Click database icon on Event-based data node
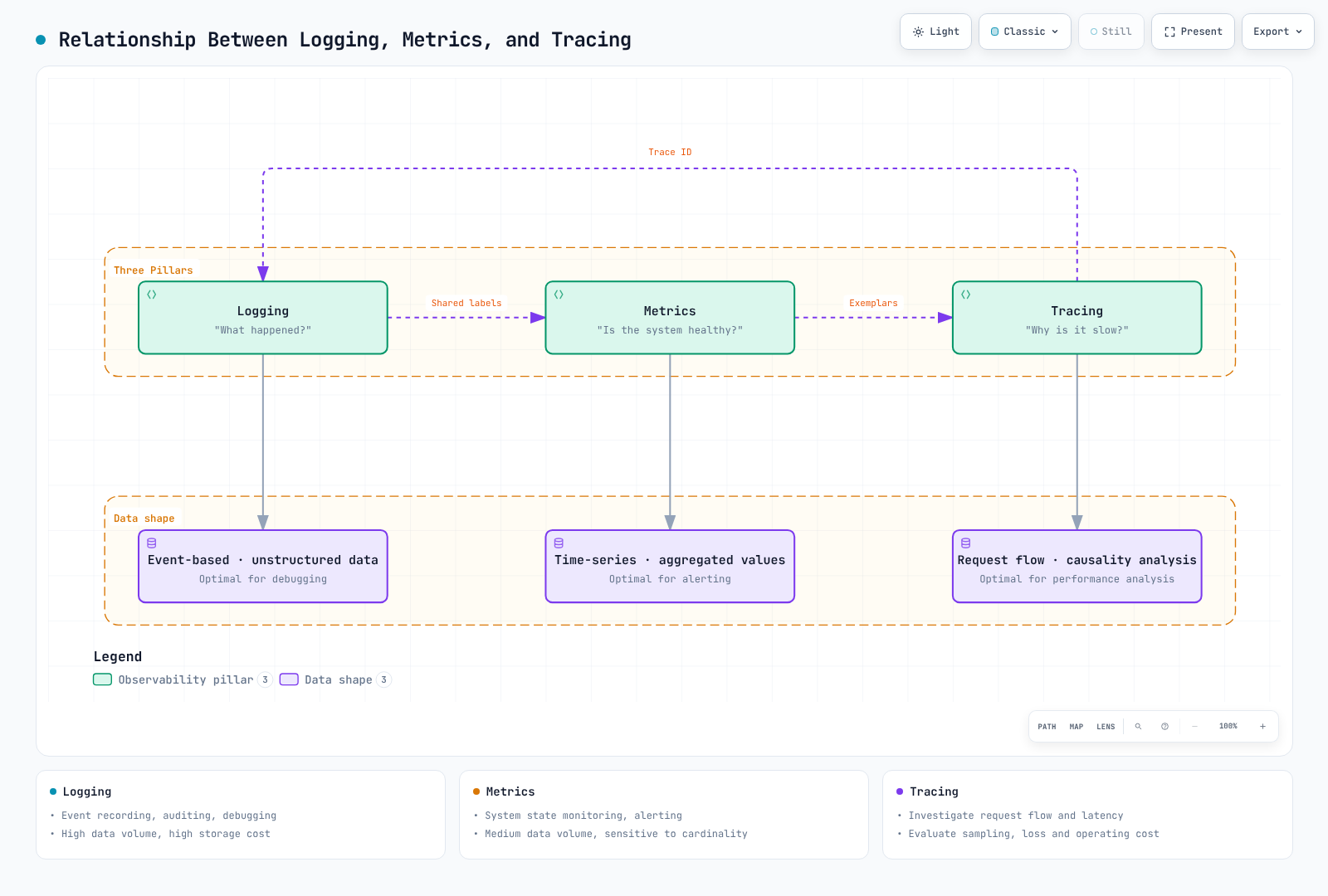 click(152, 543)
